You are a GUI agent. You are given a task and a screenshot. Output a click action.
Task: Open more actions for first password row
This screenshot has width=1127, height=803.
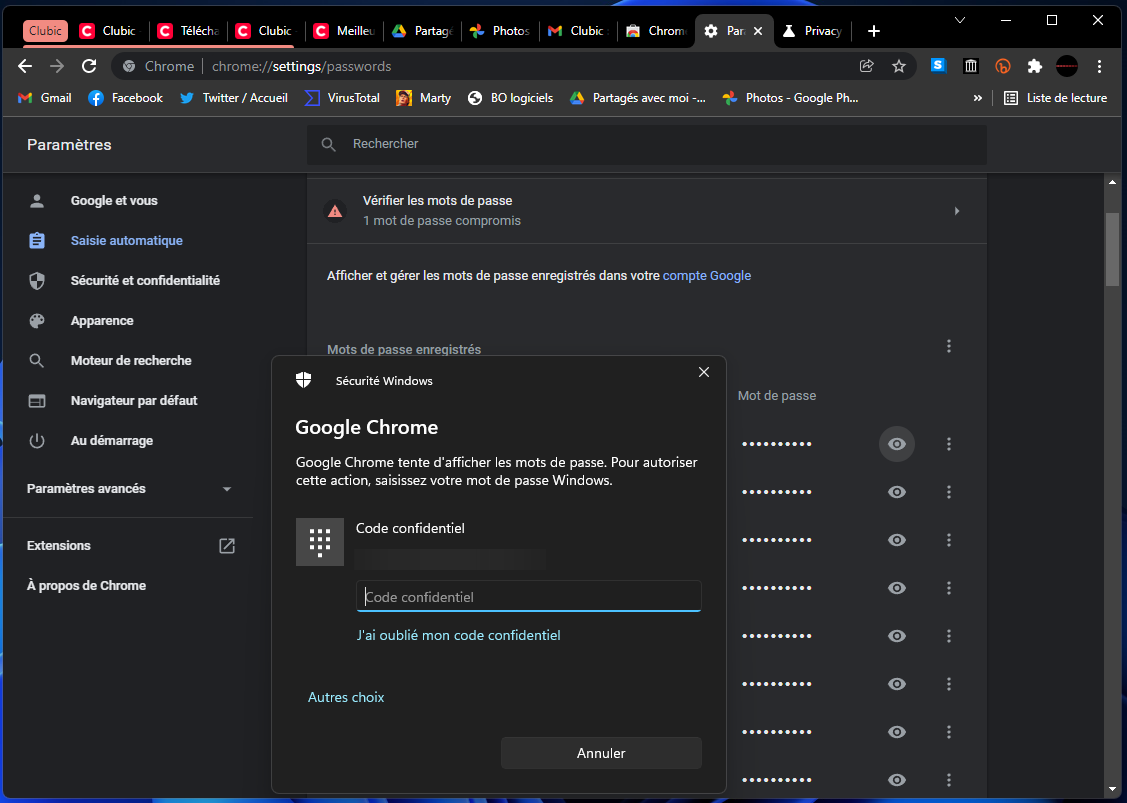[949, 444]
